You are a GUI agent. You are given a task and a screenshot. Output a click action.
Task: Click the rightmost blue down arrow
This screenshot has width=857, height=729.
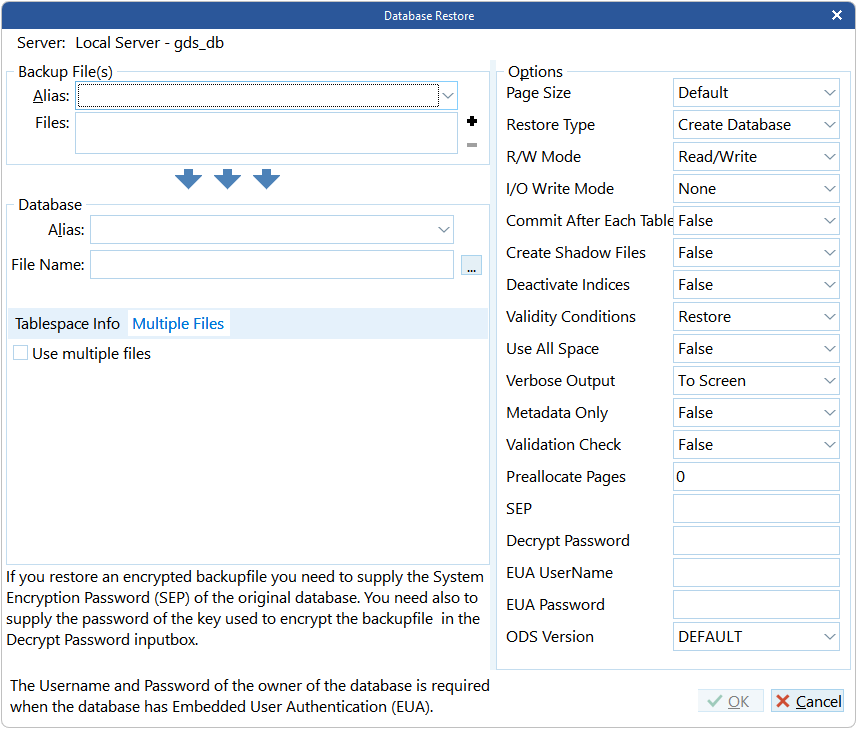click(x=265, y=179)
